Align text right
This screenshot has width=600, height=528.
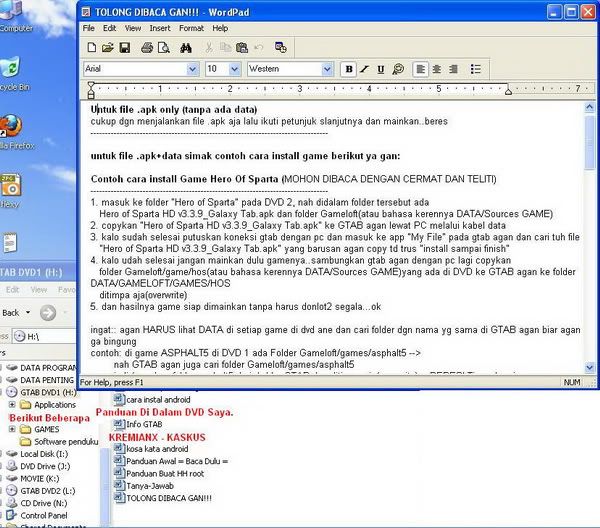coord(453,69)
